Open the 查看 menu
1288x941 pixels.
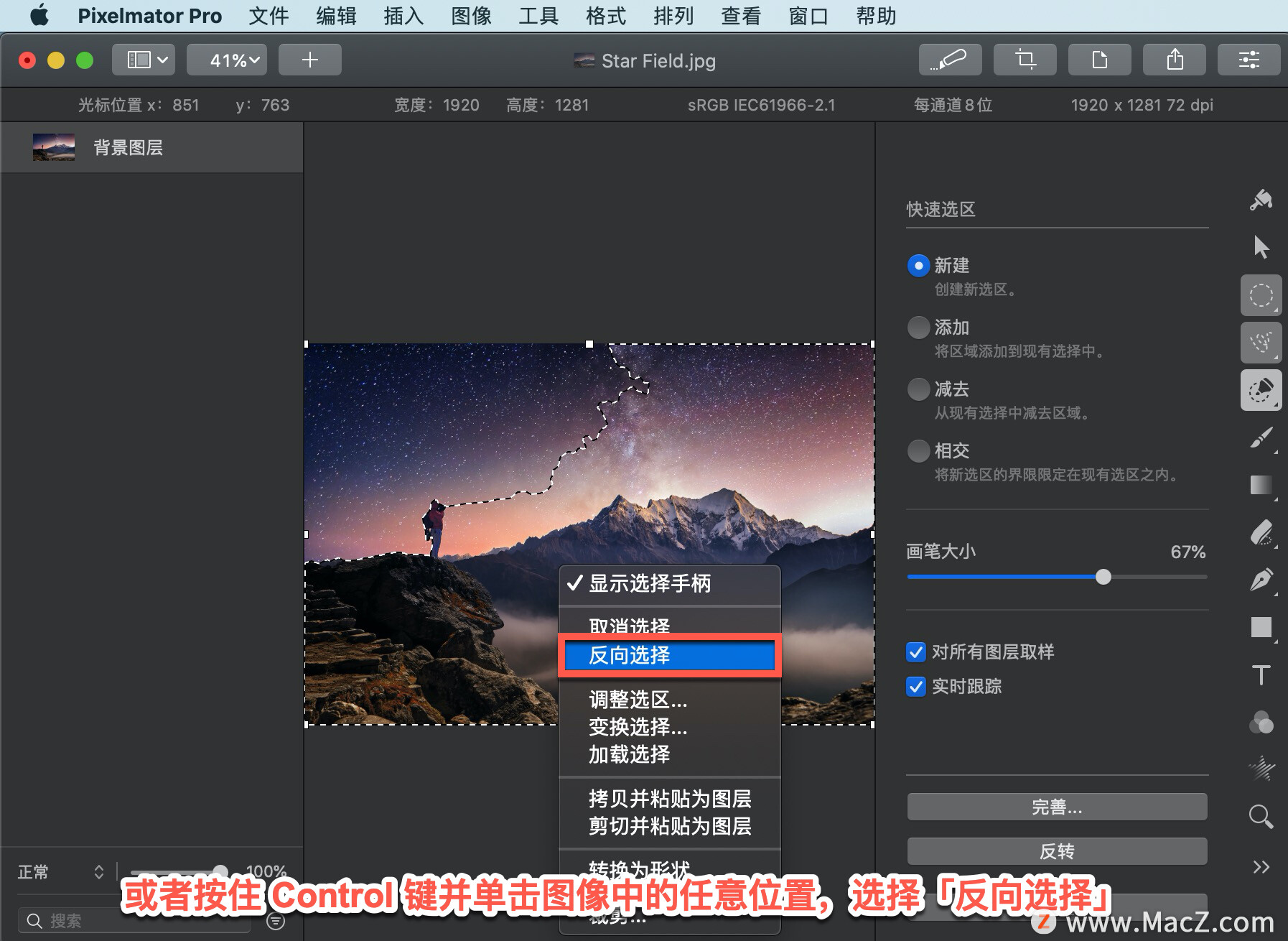pyautogui.click(x=742, y=16)
